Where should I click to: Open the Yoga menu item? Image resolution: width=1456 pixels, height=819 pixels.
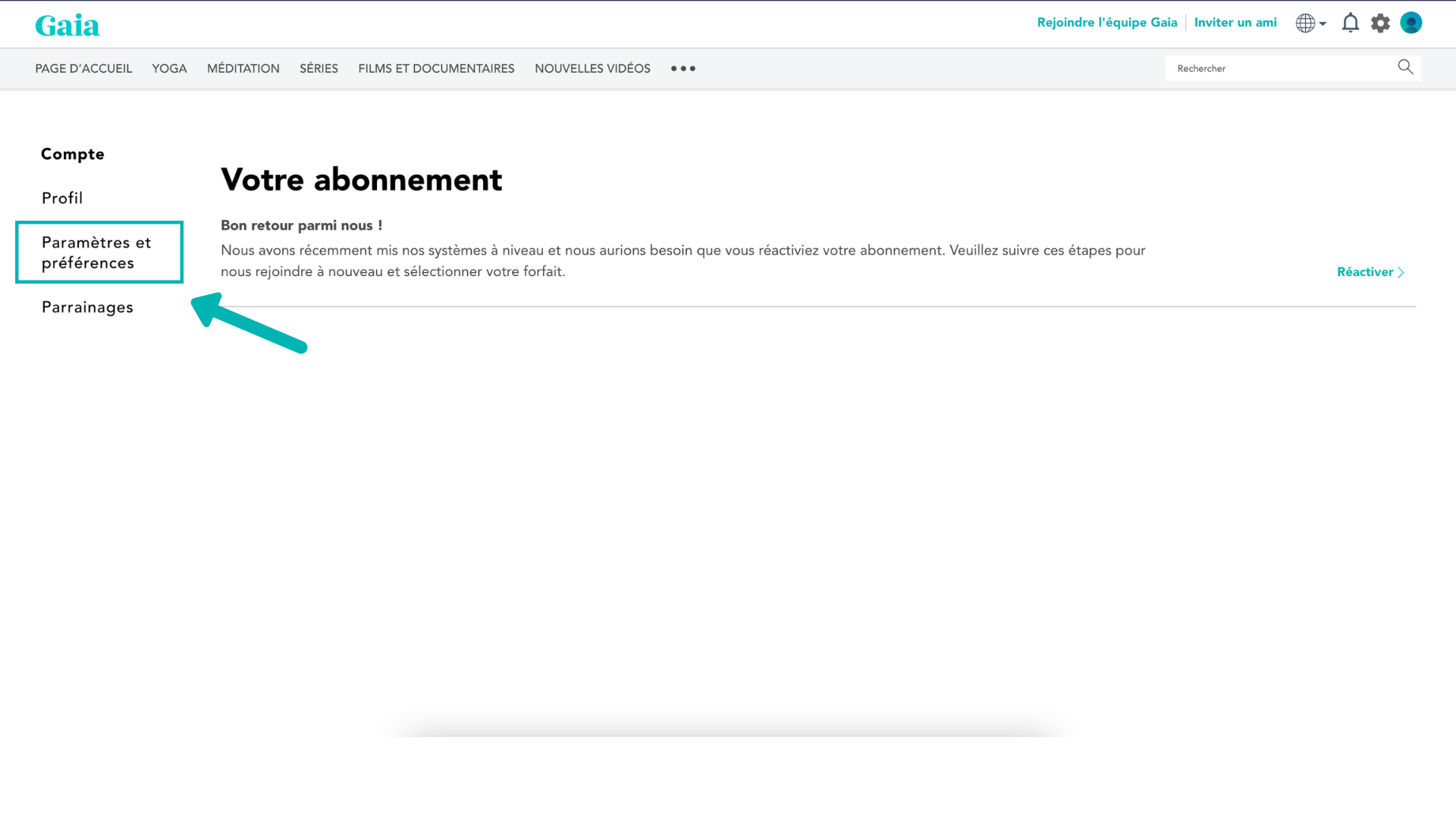pyautogui.click(x=169, y=68)
